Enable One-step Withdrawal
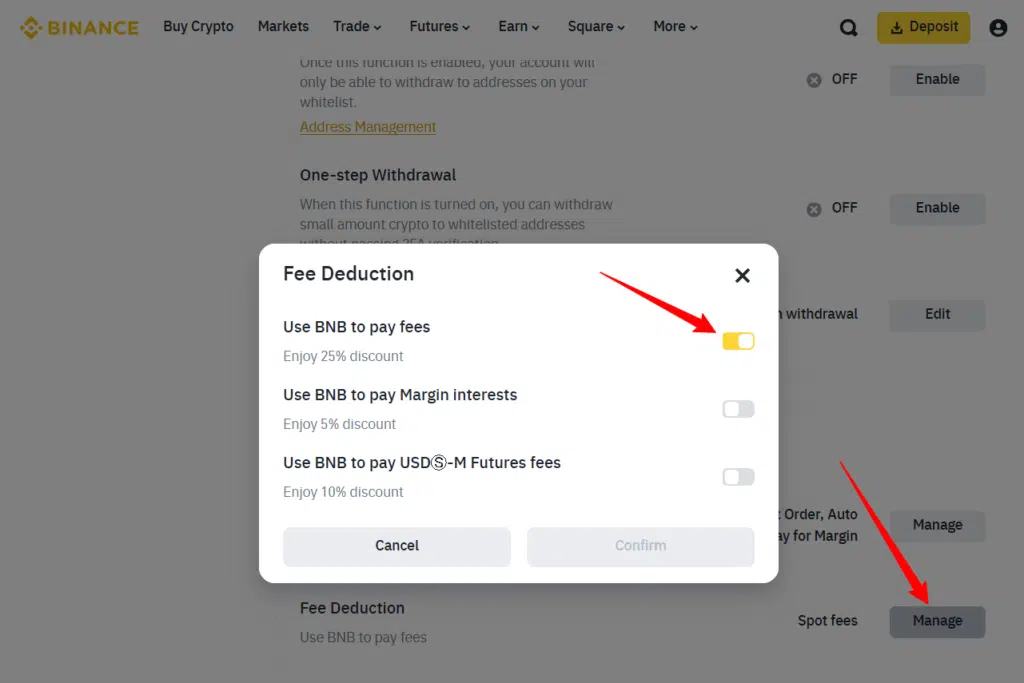 point(936,208)
